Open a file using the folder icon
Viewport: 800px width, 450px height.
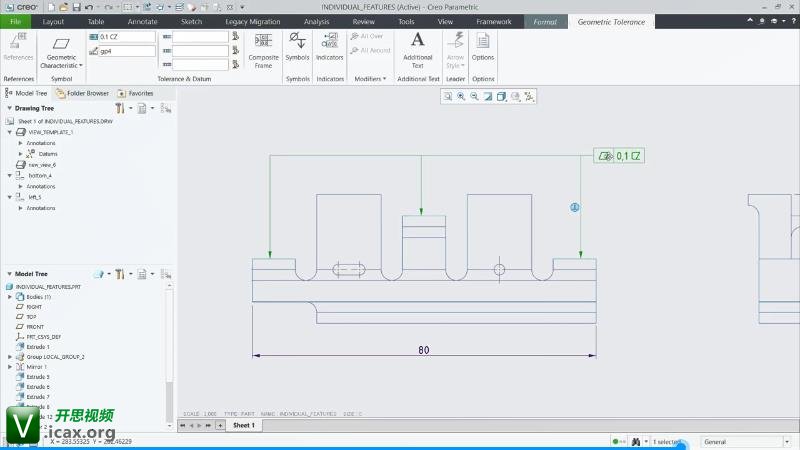[63, 7]
